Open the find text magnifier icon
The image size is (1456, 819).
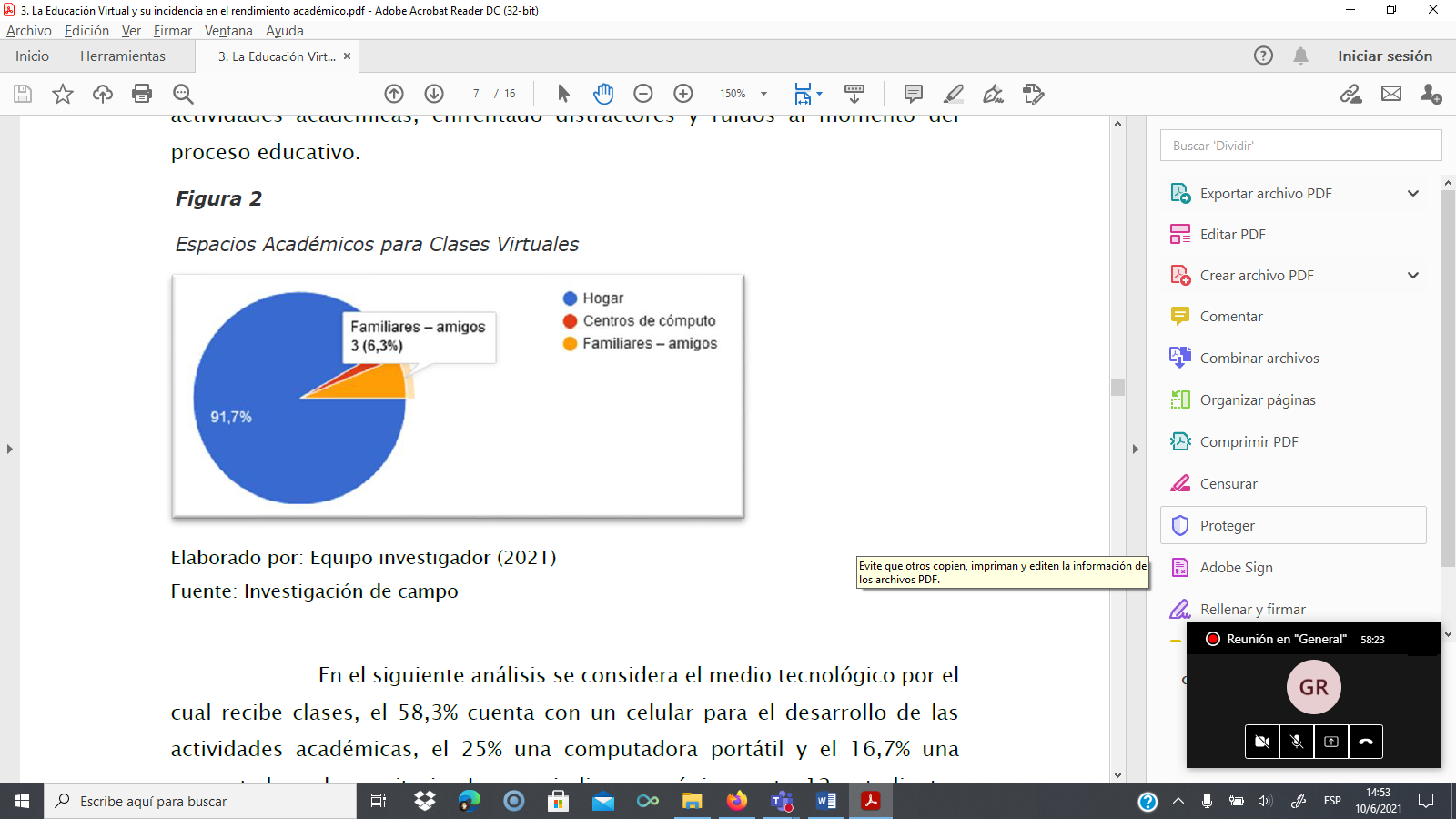click(183, 94)
